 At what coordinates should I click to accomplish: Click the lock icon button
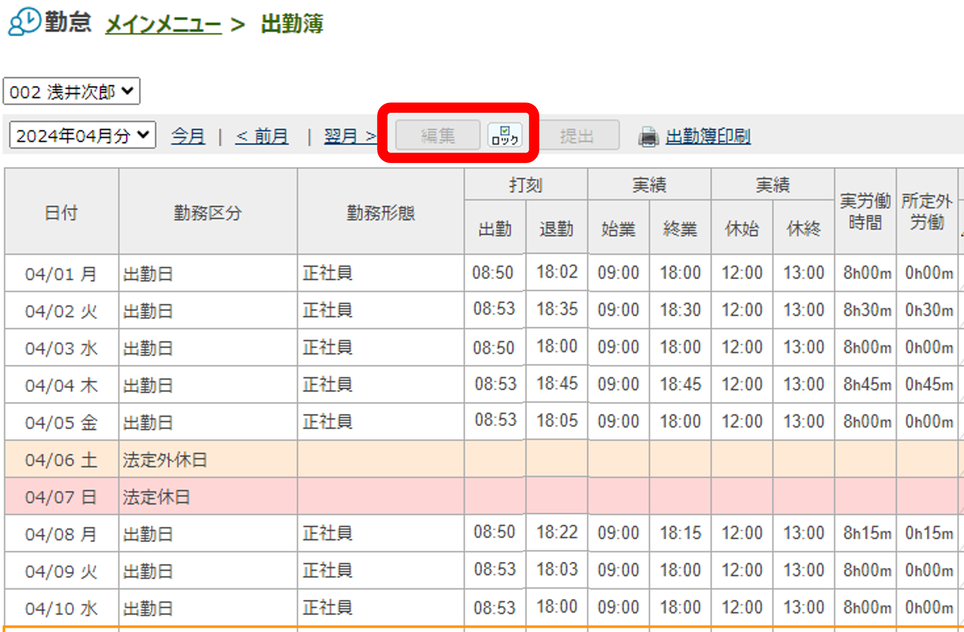point(504,136)
